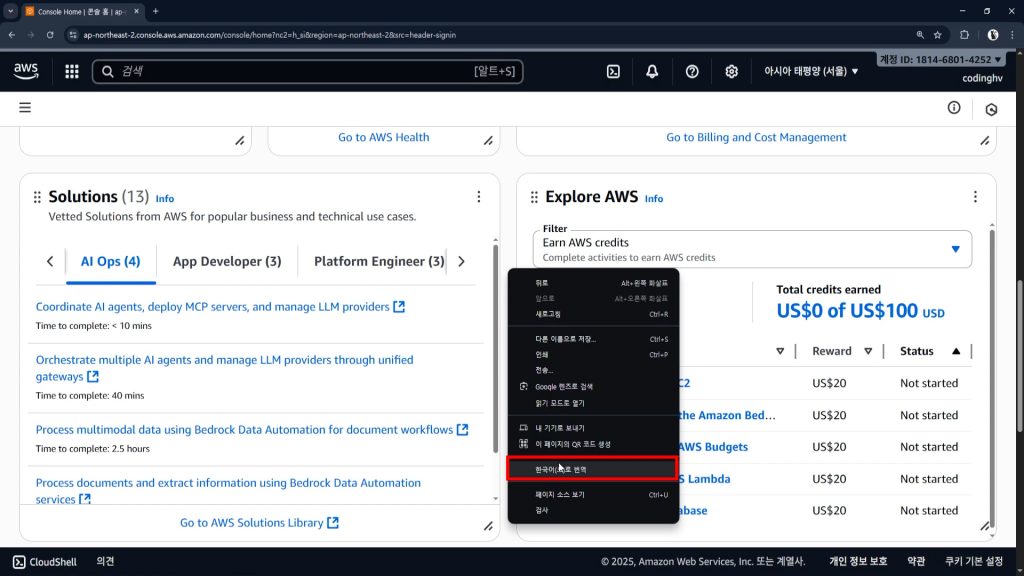Go back using the browser toolbar arrow

[12, 35]
